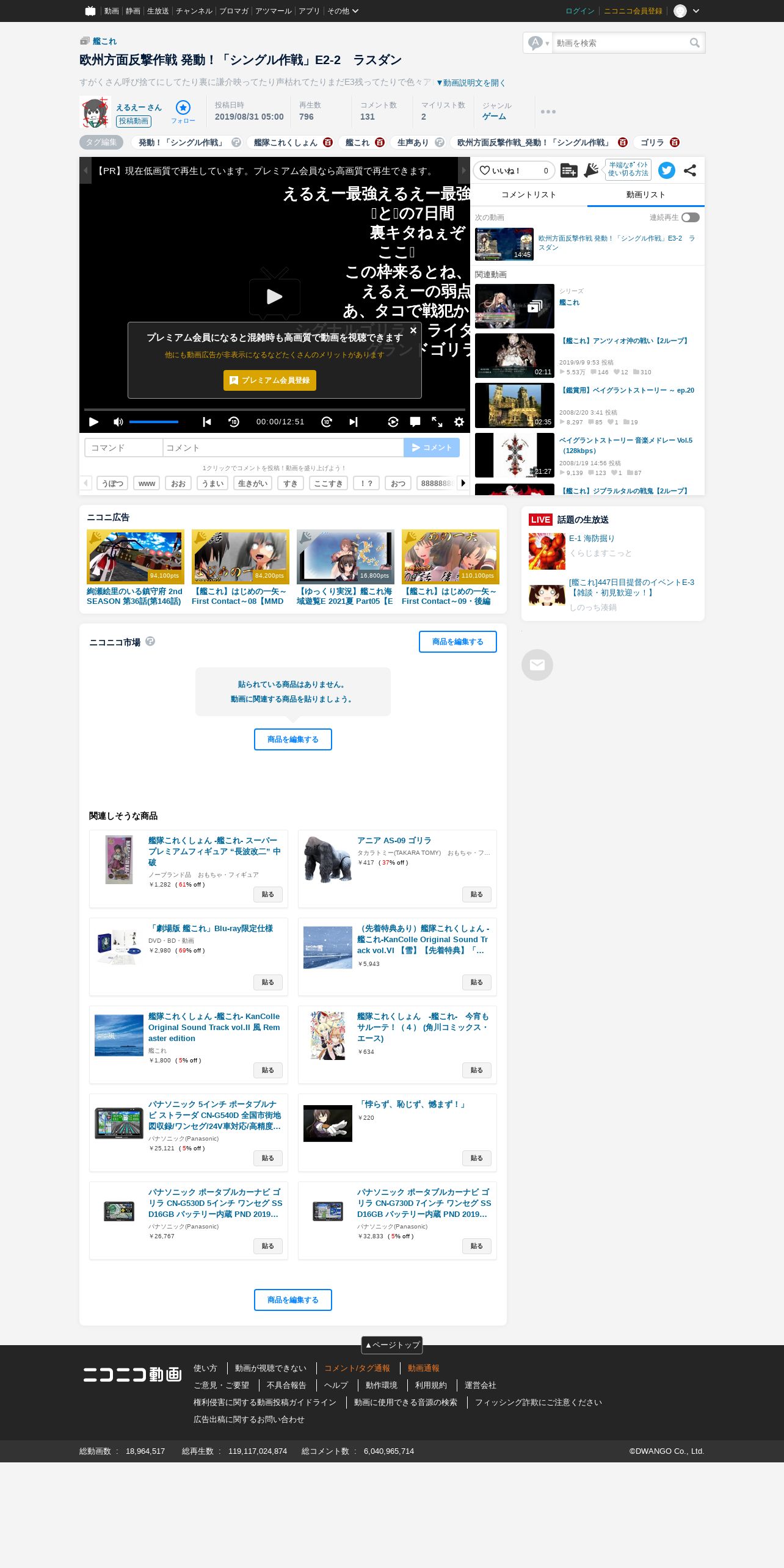Open player settings gear icon

[x=459, y=422]
